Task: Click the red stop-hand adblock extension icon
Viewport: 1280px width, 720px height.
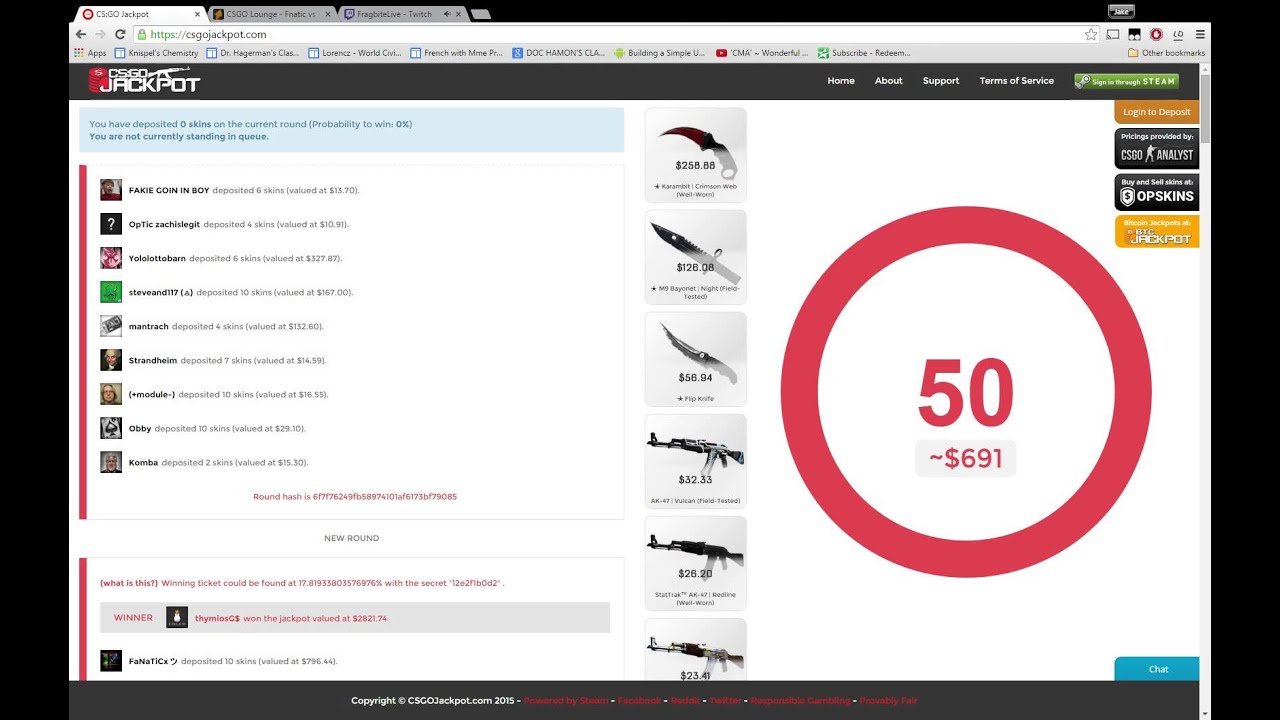Action: point(1156,34)
